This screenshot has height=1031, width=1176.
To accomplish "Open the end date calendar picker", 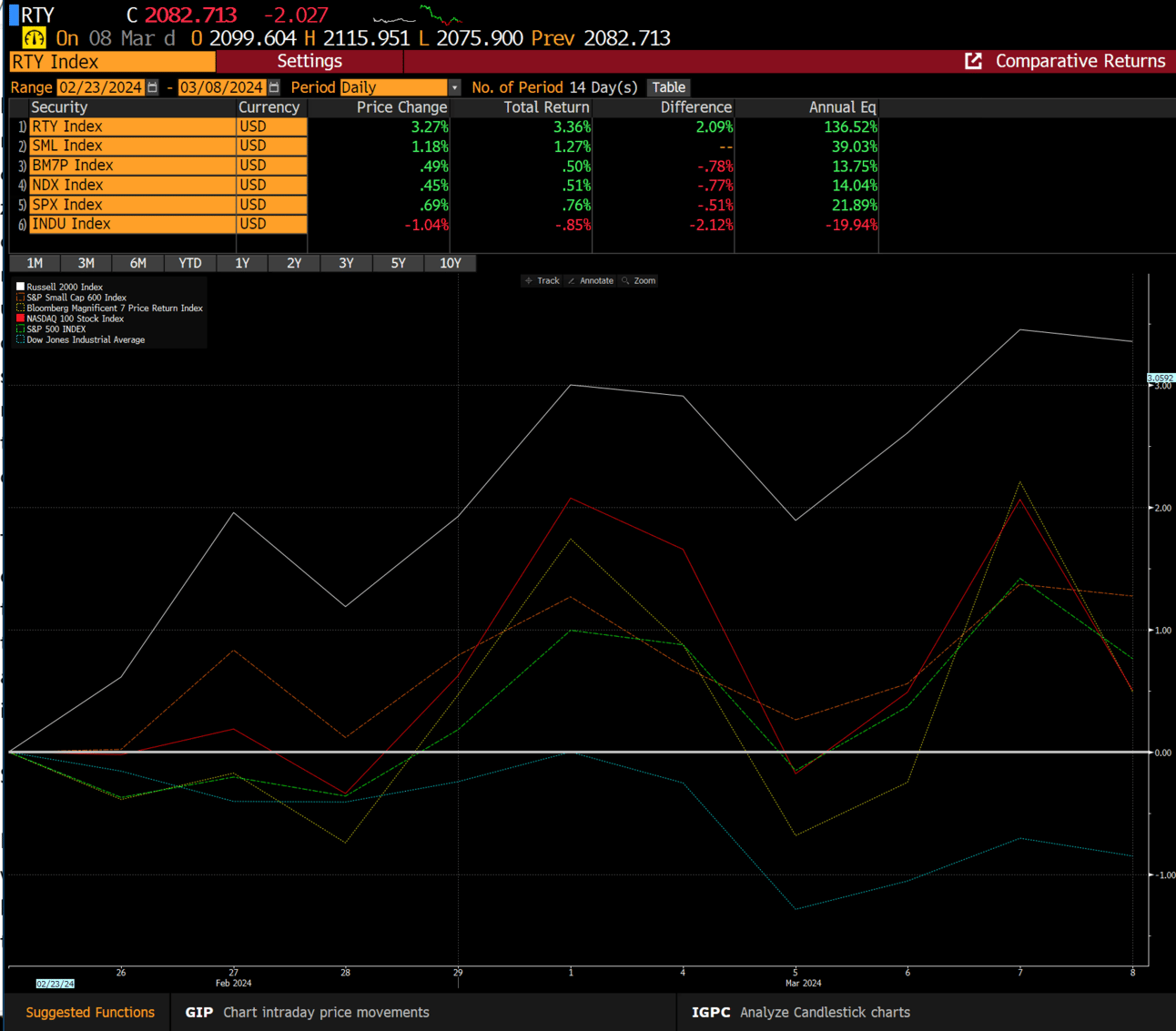I will [274, 87].
